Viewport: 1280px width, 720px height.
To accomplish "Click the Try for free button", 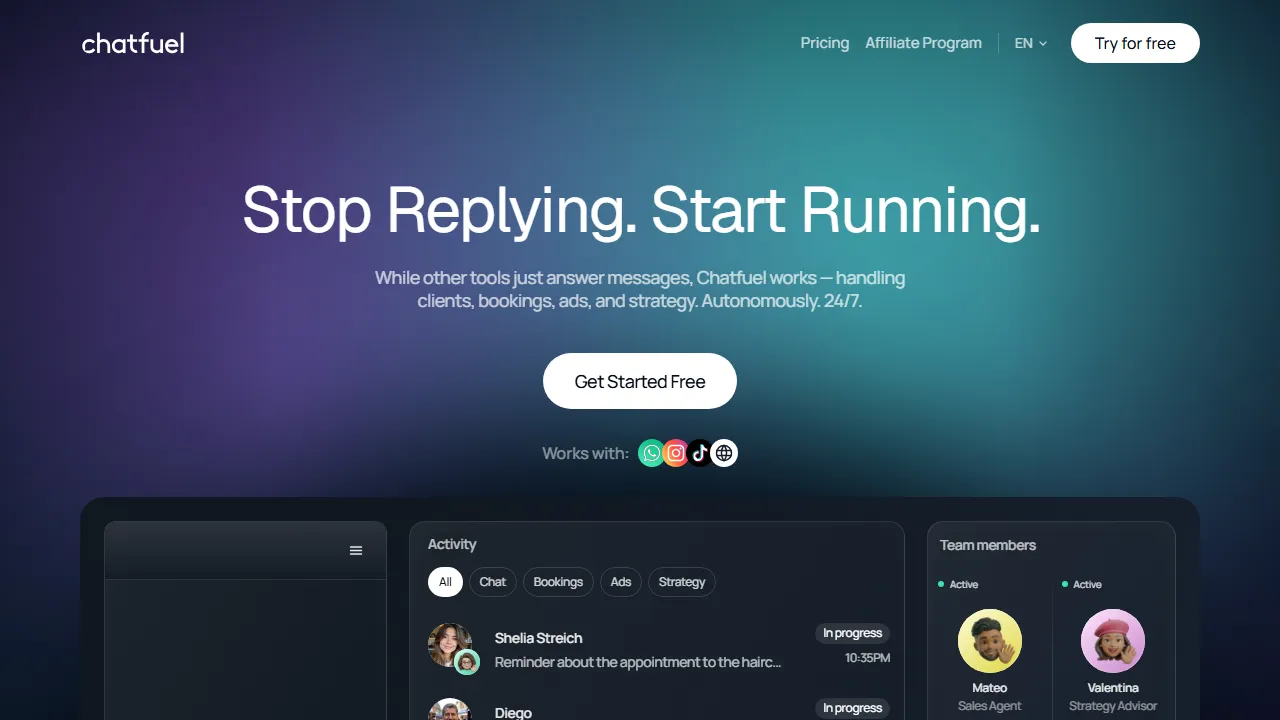I will tap(1135, 43).
